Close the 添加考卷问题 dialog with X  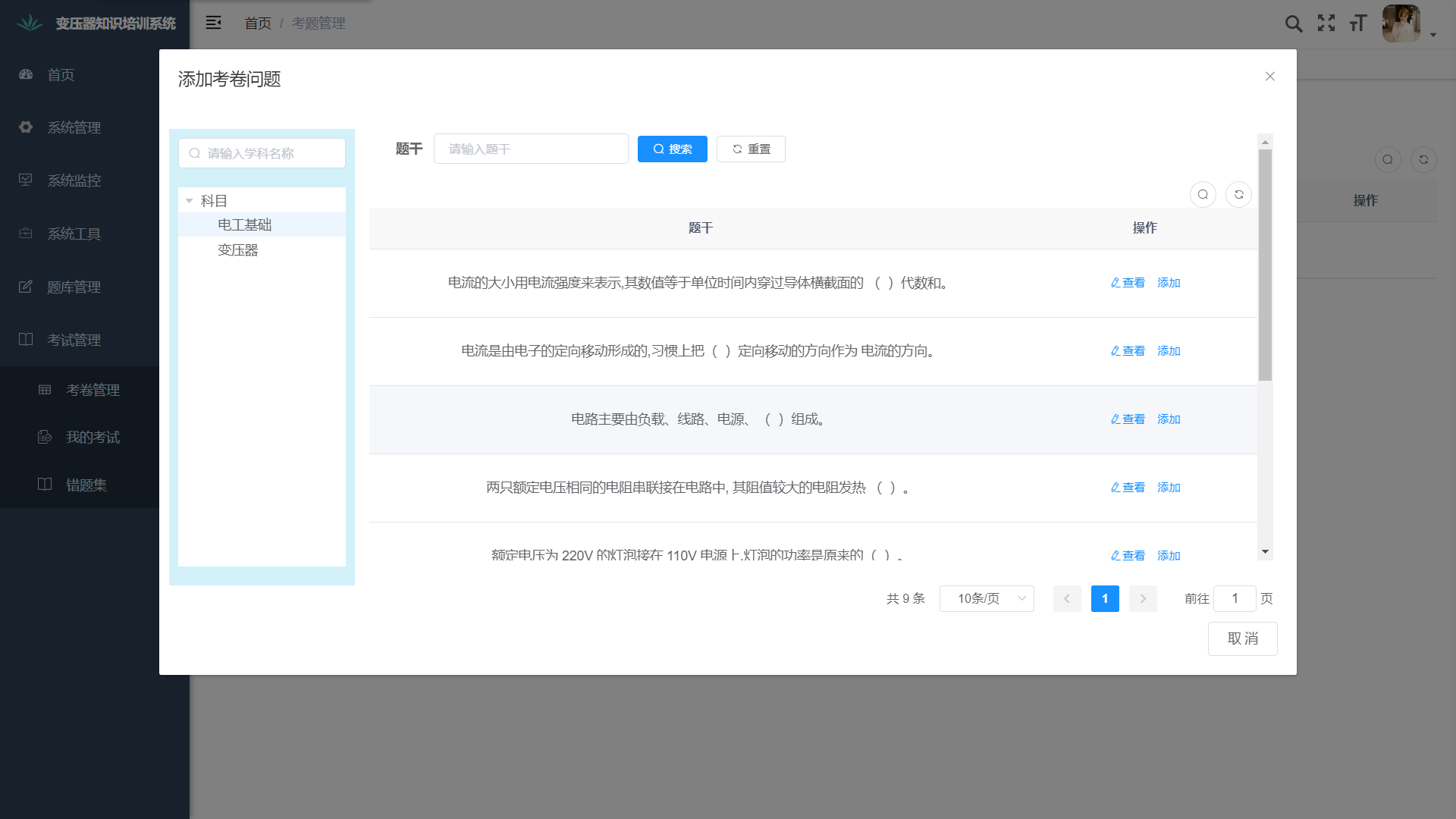click(1270, 77)
